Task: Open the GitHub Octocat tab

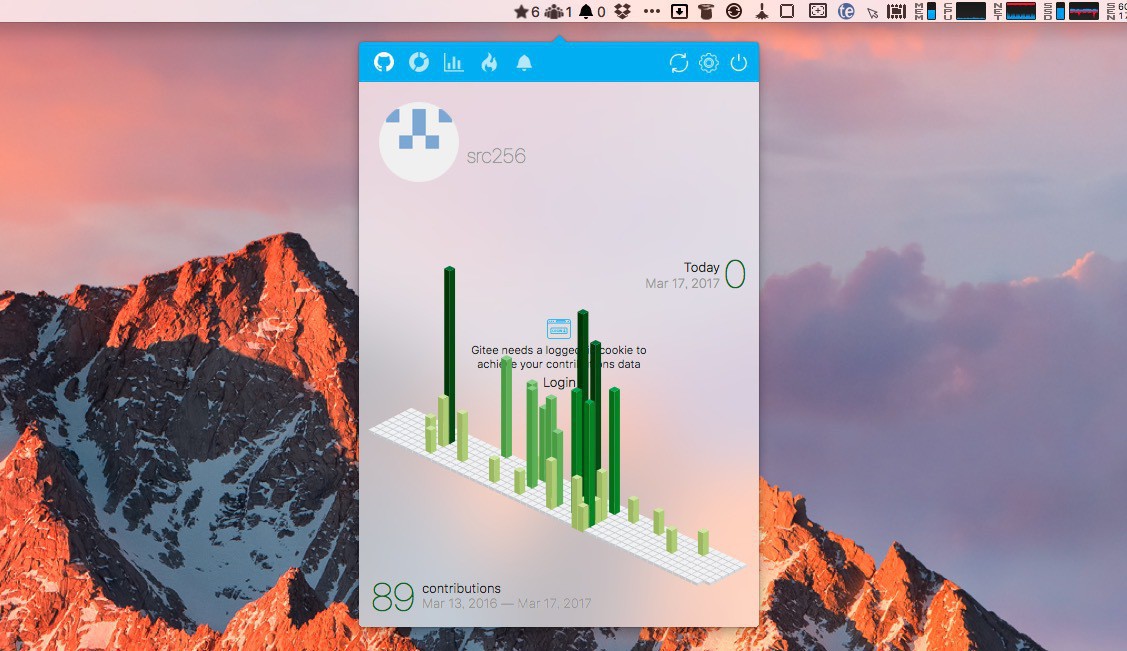Action: pos(384,63)
